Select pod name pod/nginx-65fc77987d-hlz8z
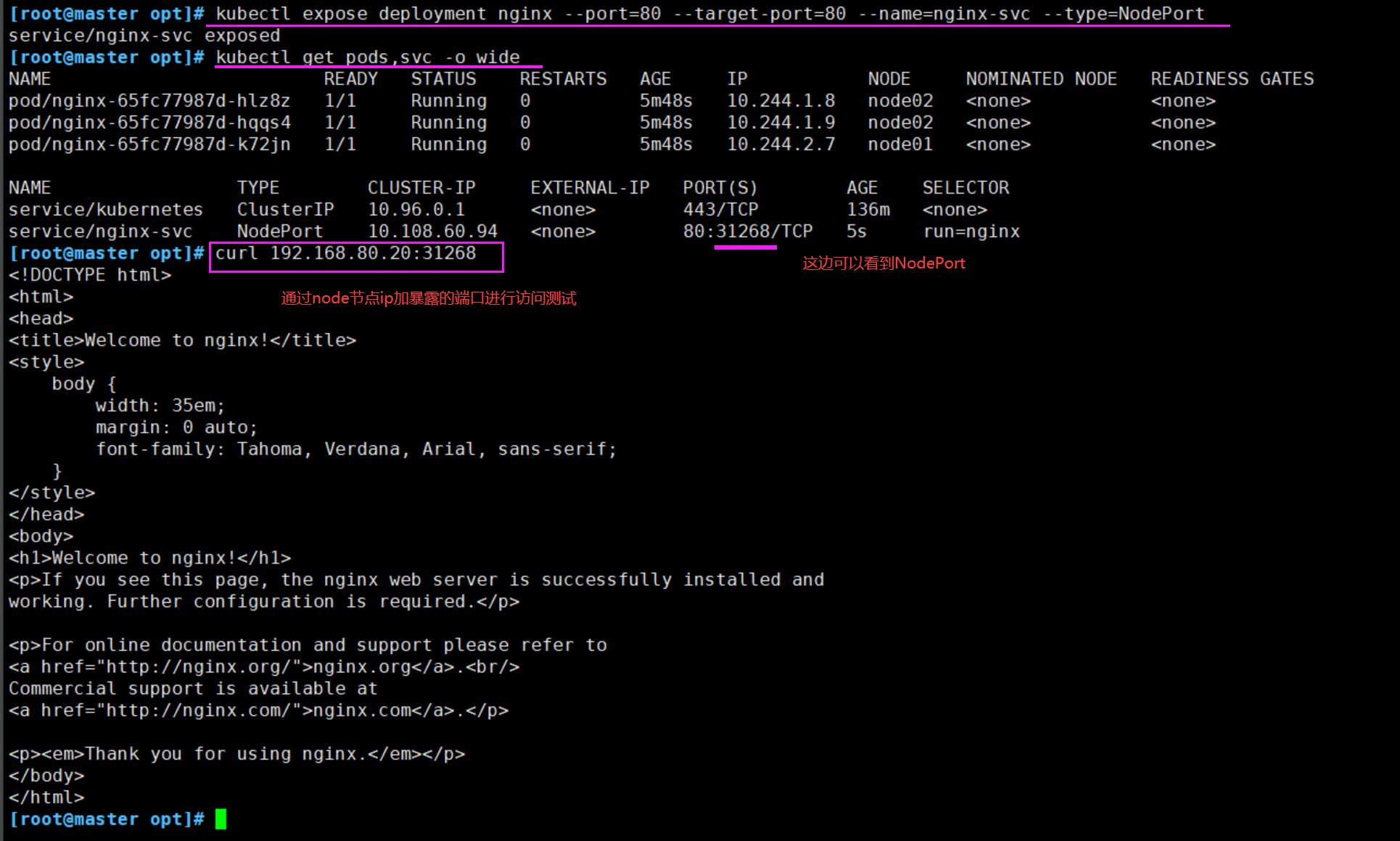1400x841 pixels. pos(149,101)
